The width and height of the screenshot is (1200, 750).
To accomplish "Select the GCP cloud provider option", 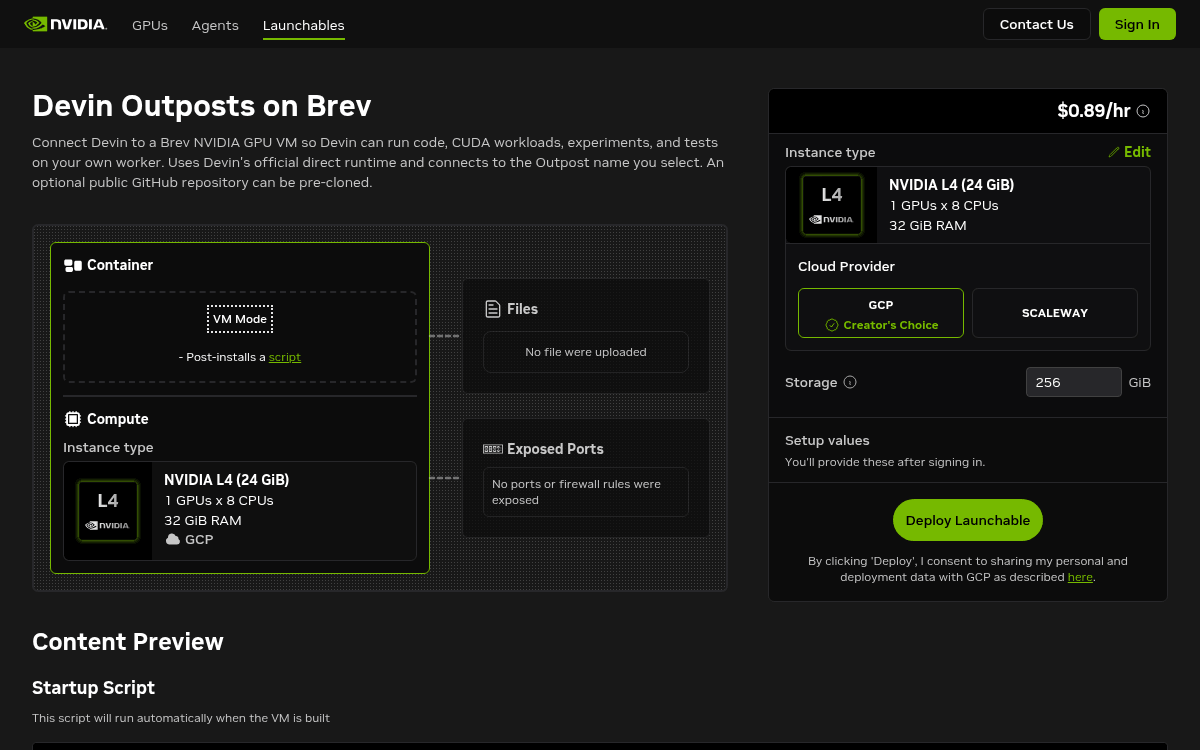I will click(x=881, y=313).
